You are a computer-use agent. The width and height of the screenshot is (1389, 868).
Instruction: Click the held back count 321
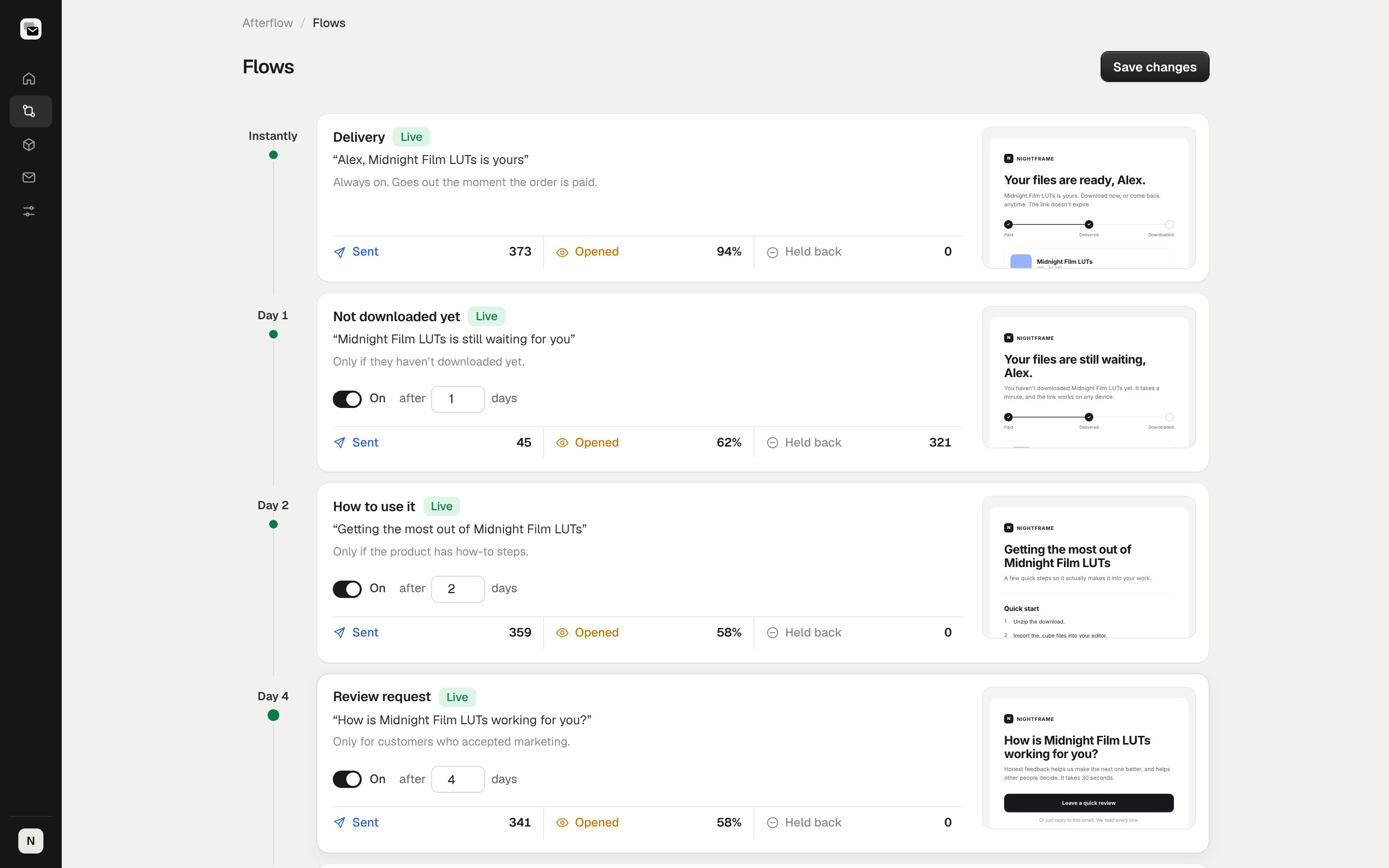(x=940, y=442)
